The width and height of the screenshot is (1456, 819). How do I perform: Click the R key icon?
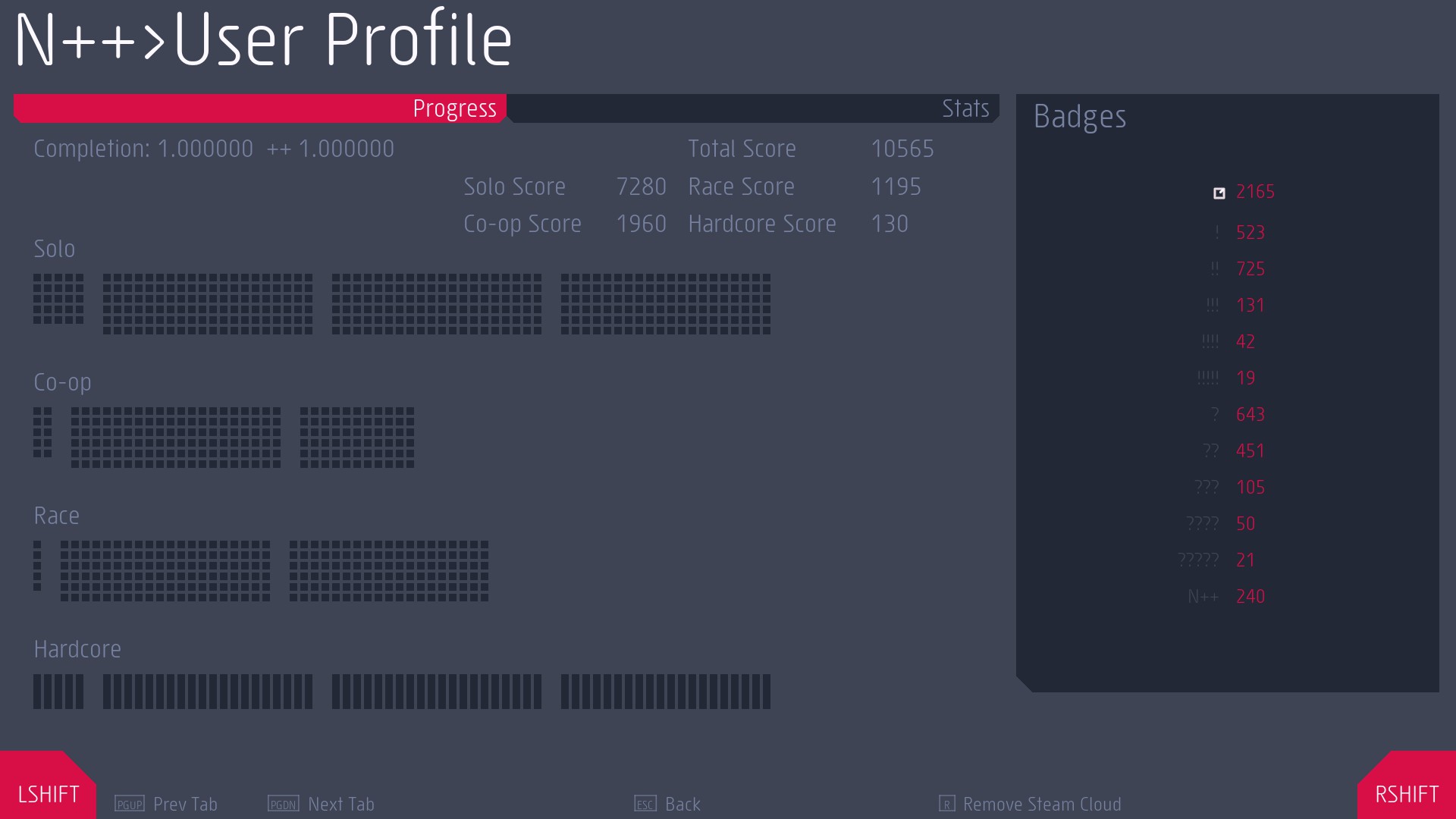click(x=946, y=804)
